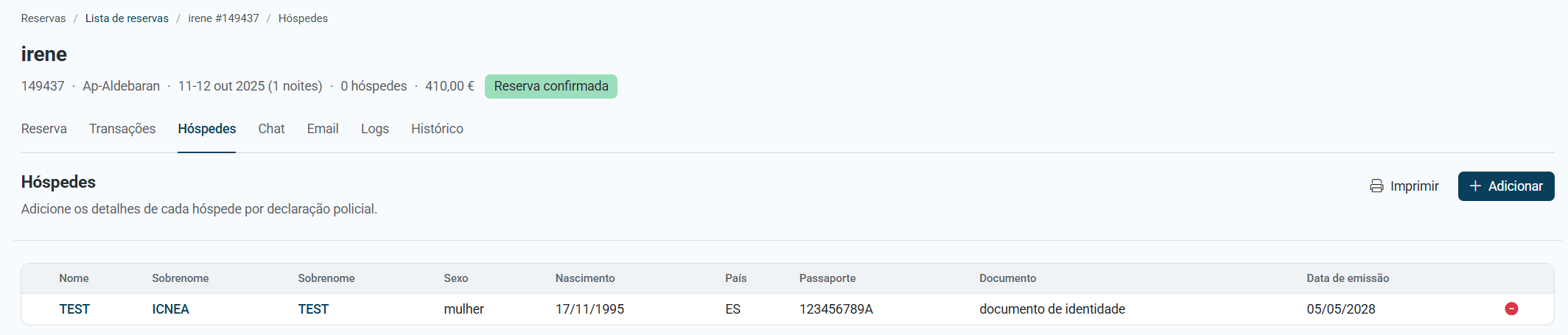Viewport: 1568px width, 335px height.
Task: Click the Reserva confirmada status badge
Action: click(551, 86)
